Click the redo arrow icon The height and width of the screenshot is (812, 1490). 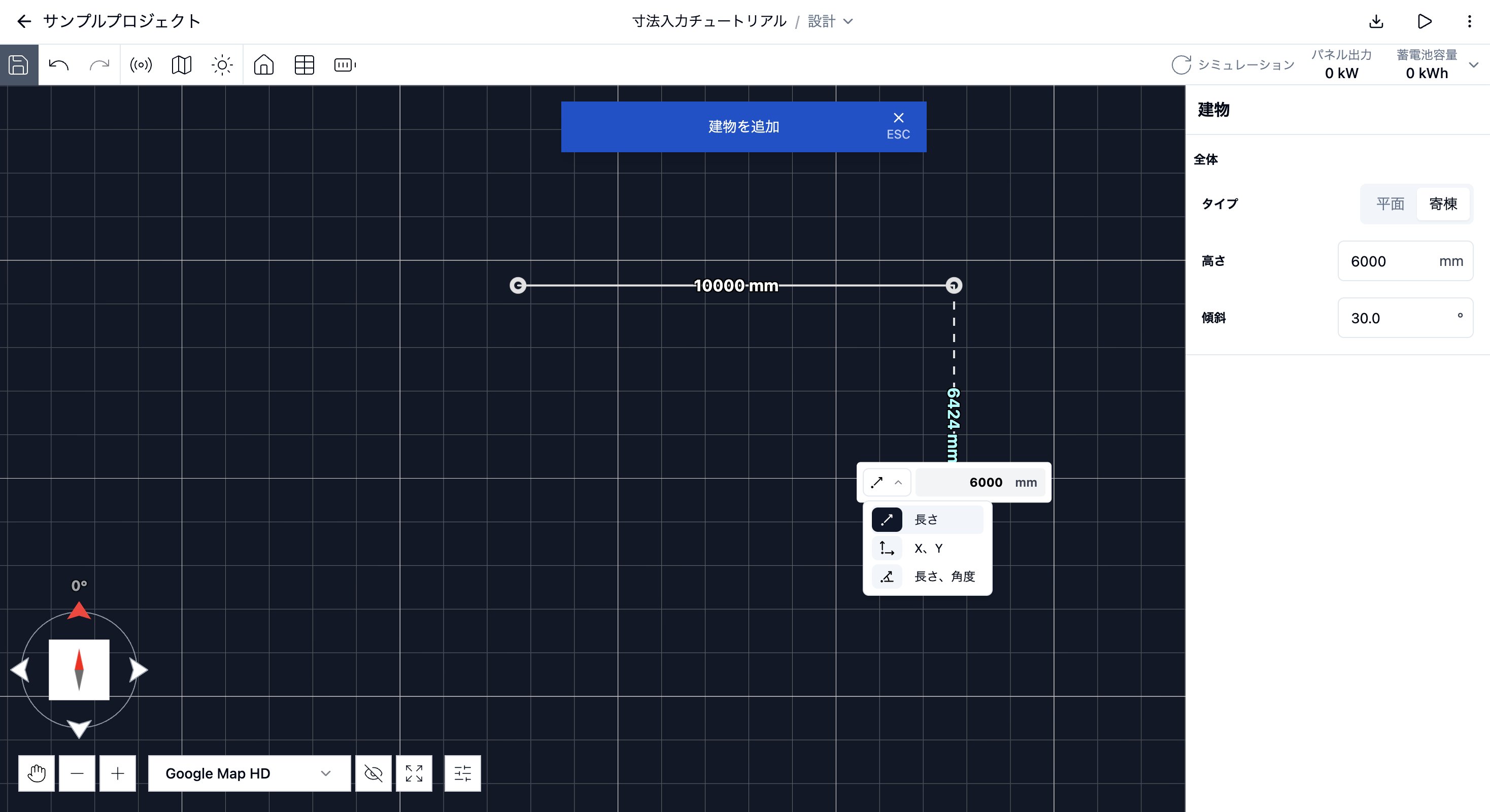pyautogui.click(x=99, y=65)
